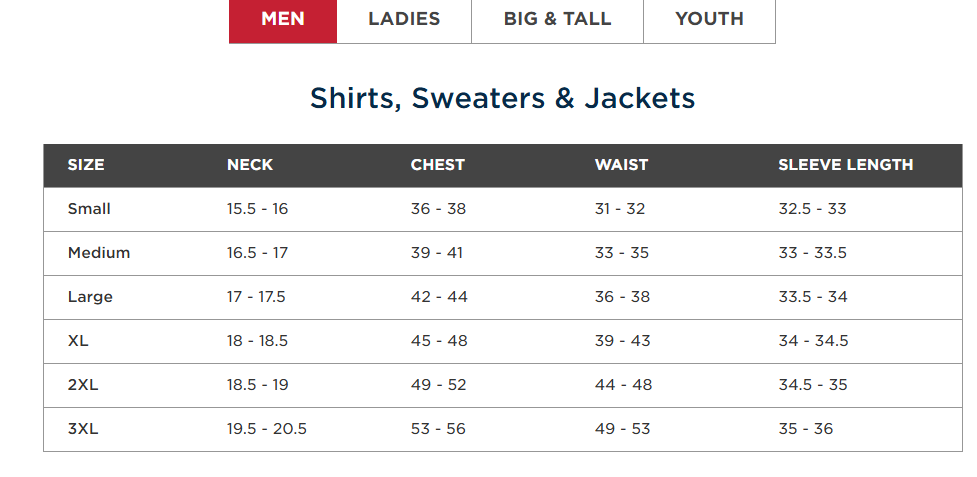Select the XL size row label

coord(78,341)
